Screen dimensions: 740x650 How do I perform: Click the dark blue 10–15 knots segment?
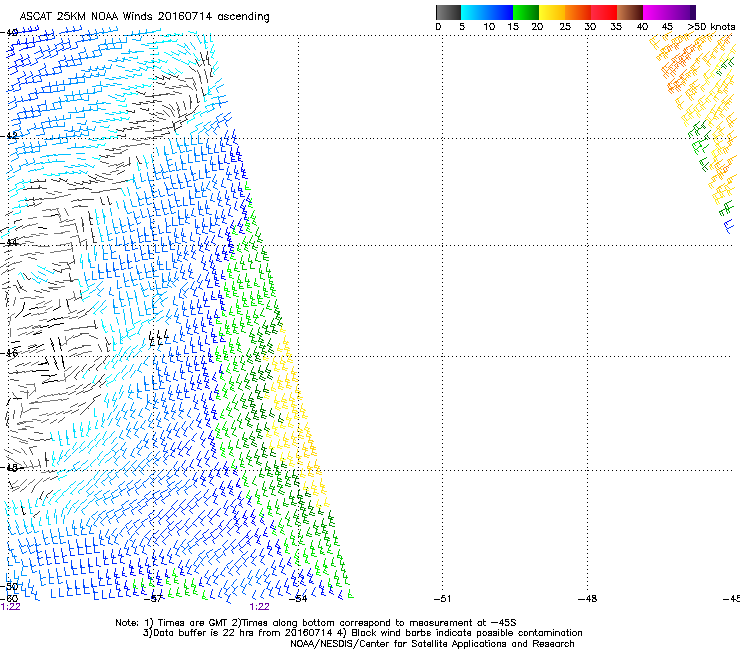500,12
